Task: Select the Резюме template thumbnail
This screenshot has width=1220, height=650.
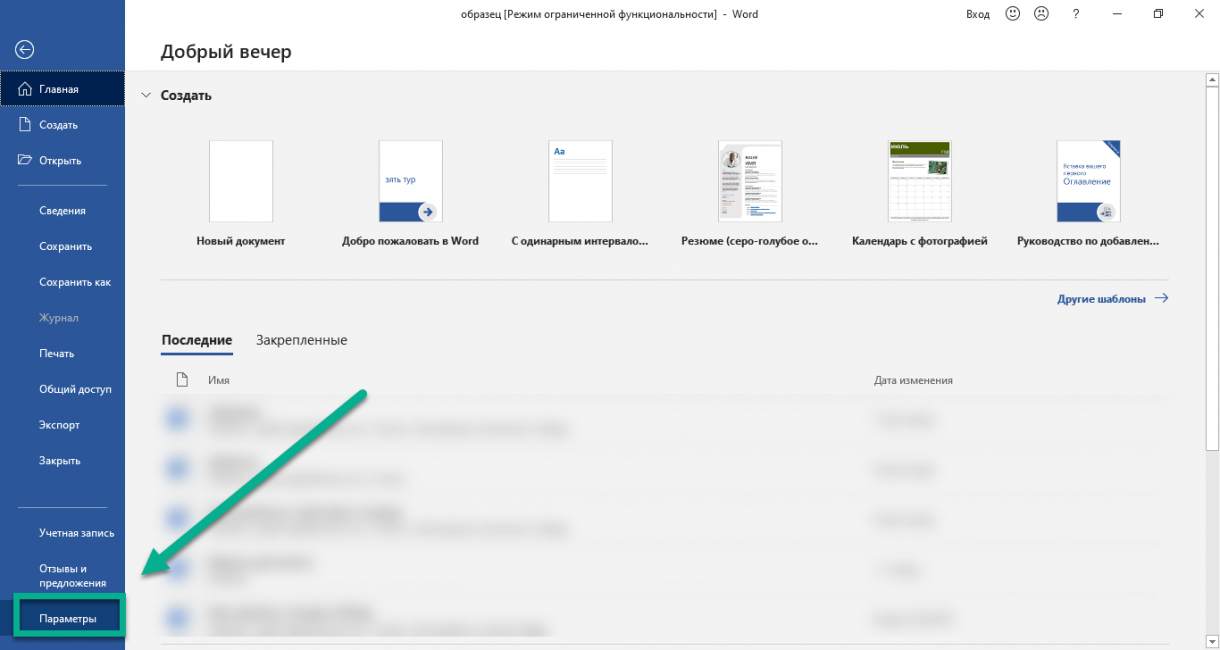Action: (749, 182)
